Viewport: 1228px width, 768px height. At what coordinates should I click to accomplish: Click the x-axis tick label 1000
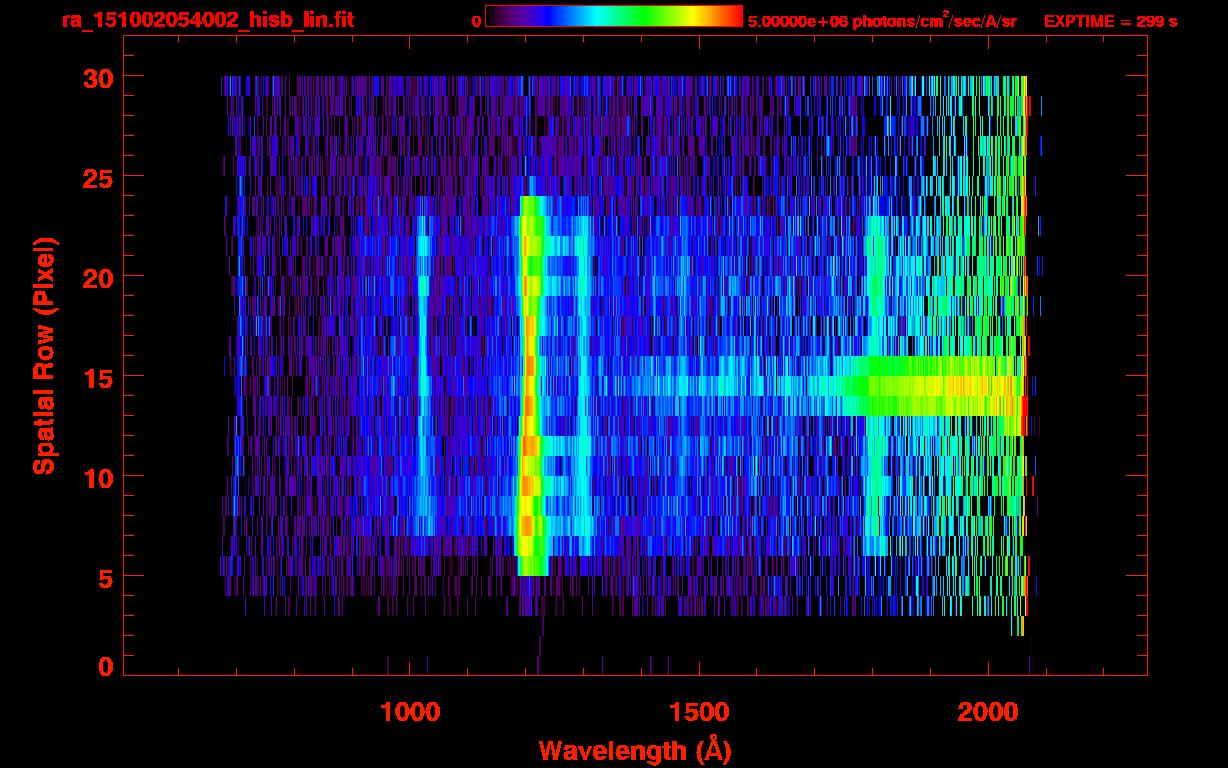tap(410, 712)
